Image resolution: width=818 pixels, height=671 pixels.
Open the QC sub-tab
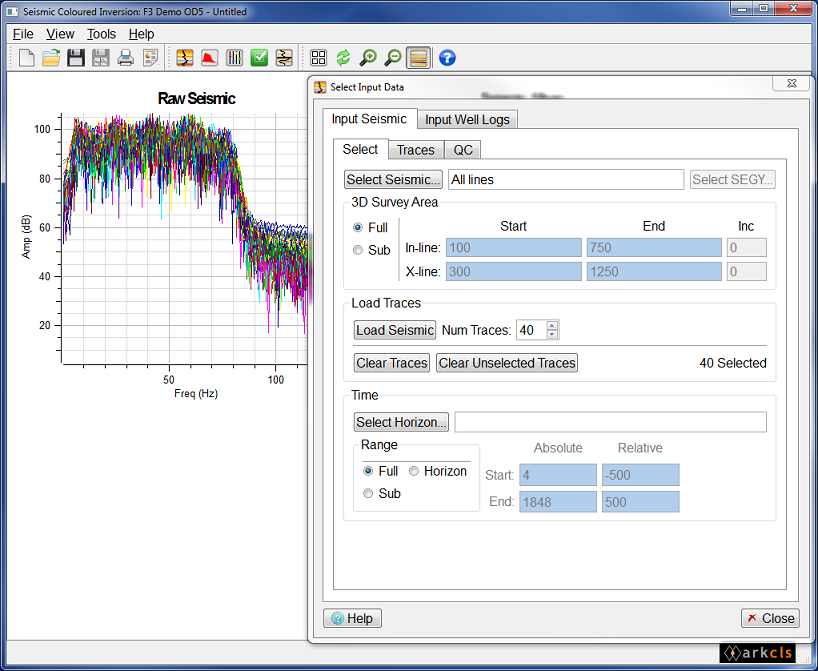pyautogui.click(x=463, y=150)
